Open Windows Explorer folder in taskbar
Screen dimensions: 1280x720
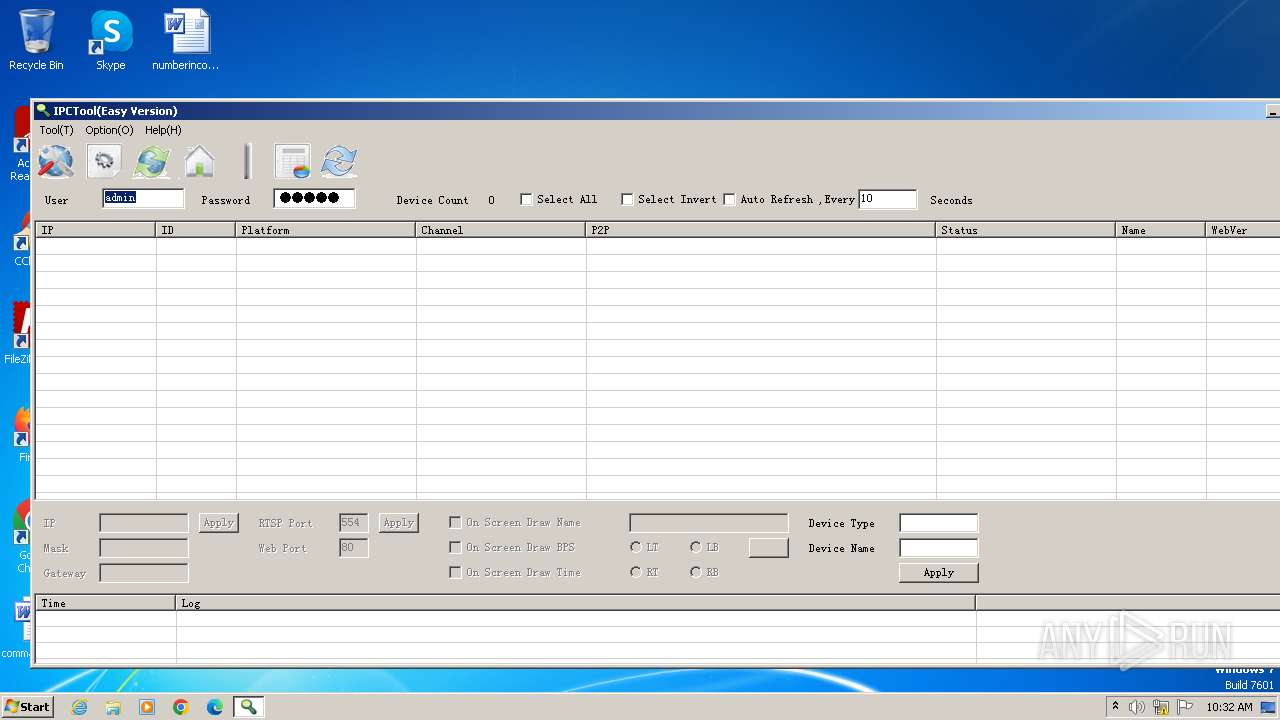[113, 707]
